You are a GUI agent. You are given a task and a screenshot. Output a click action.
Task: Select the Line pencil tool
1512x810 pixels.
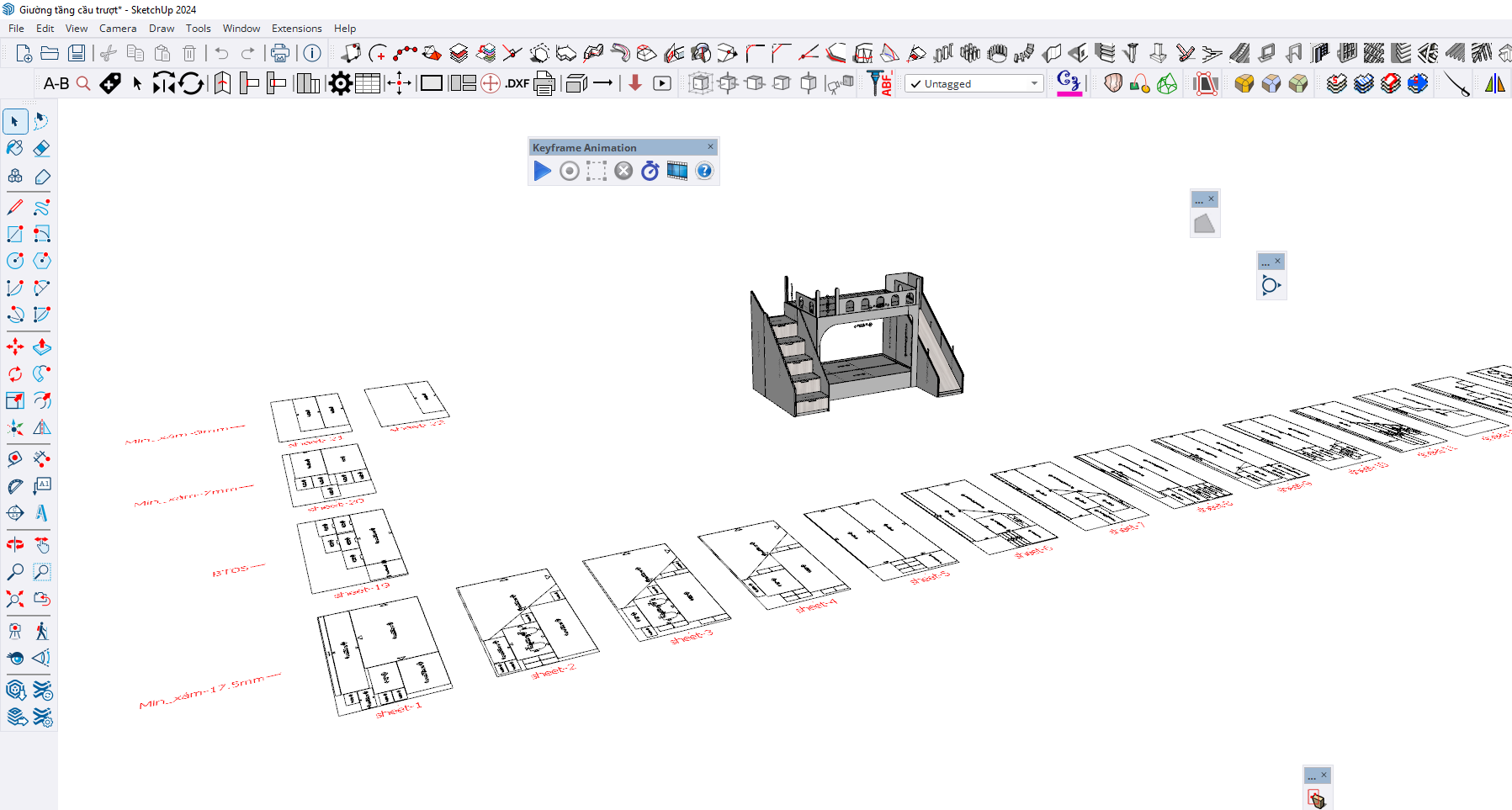coord(15,207)
